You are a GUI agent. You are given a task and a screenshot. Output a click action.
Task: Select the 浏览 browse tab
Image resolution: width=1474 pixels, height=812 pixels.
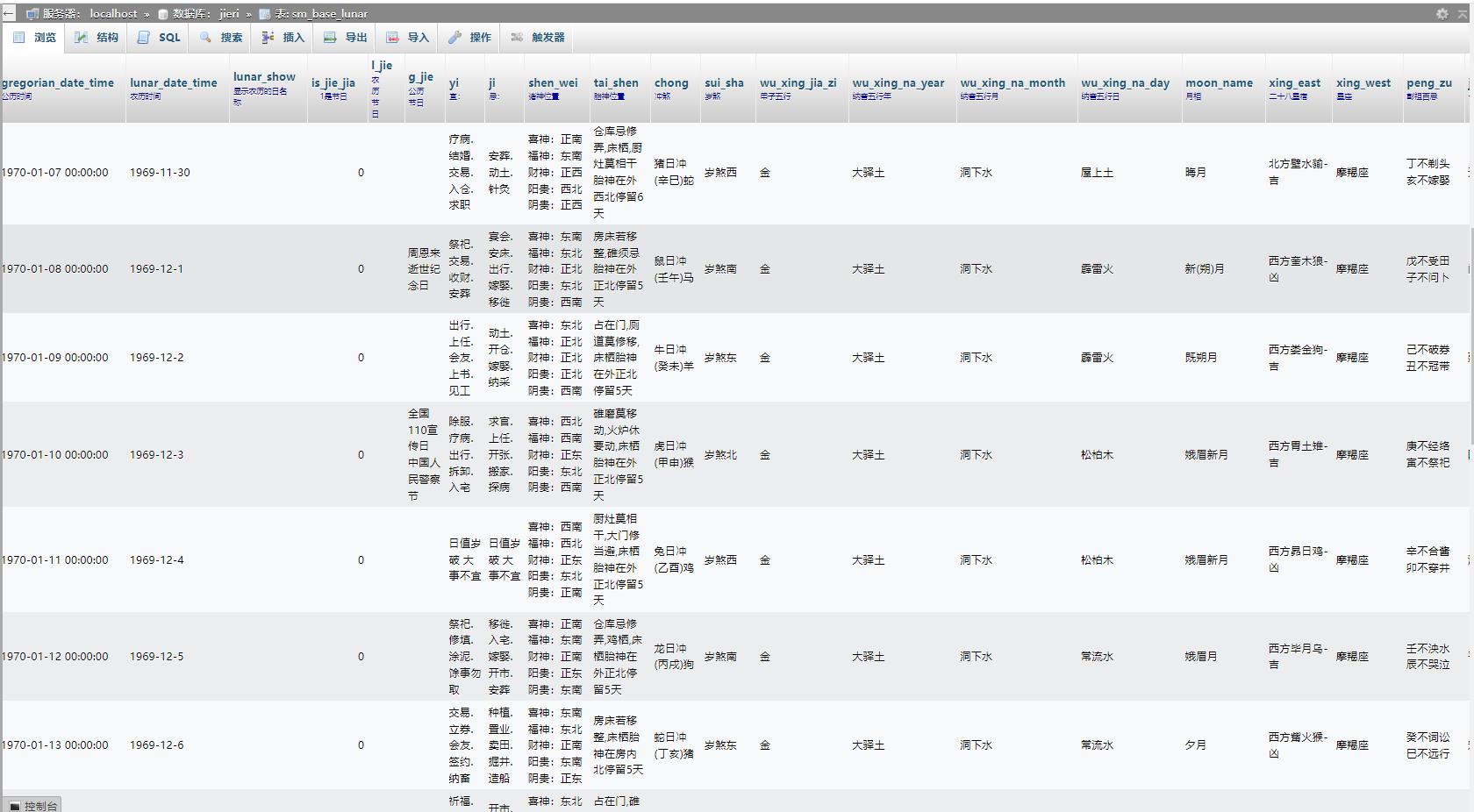[35, 38]
